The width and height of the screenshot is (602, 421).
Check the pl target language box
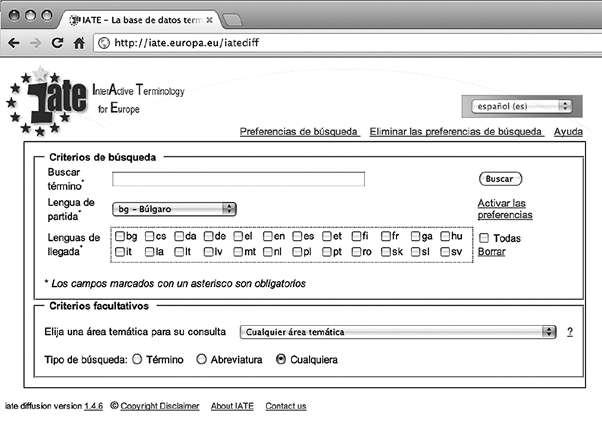297,252
